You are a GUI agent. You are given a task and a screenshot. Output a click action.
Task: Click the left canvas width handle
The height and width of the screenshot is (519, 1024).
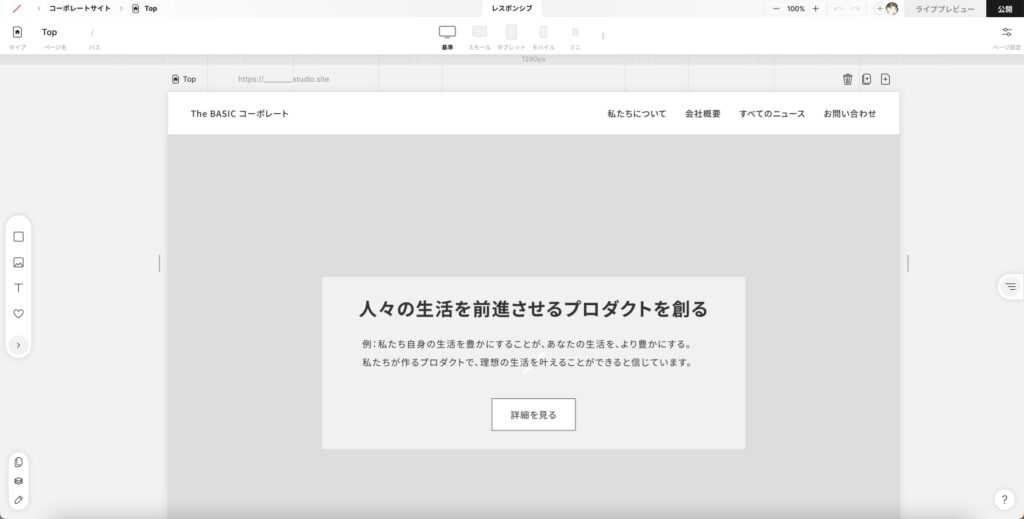tap(159, 263)
